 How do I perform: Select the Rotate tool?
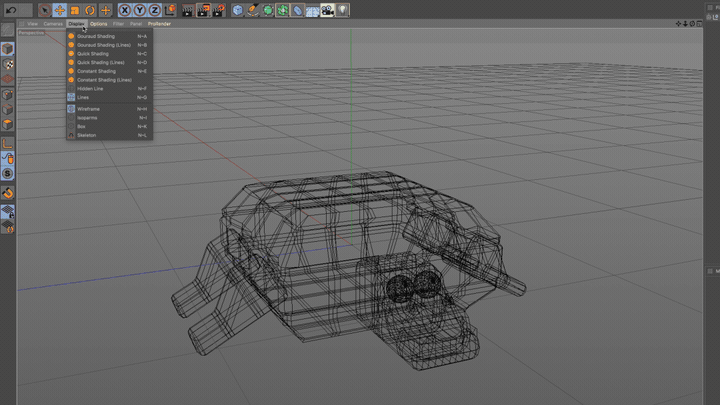tap(90, 10)
